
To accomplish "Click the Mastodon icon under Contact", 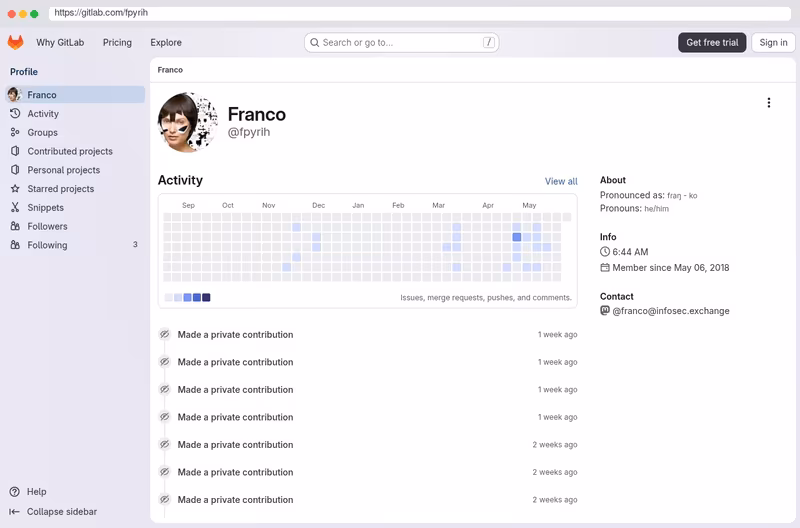I will pyautogui.click(x=605, y=311).
